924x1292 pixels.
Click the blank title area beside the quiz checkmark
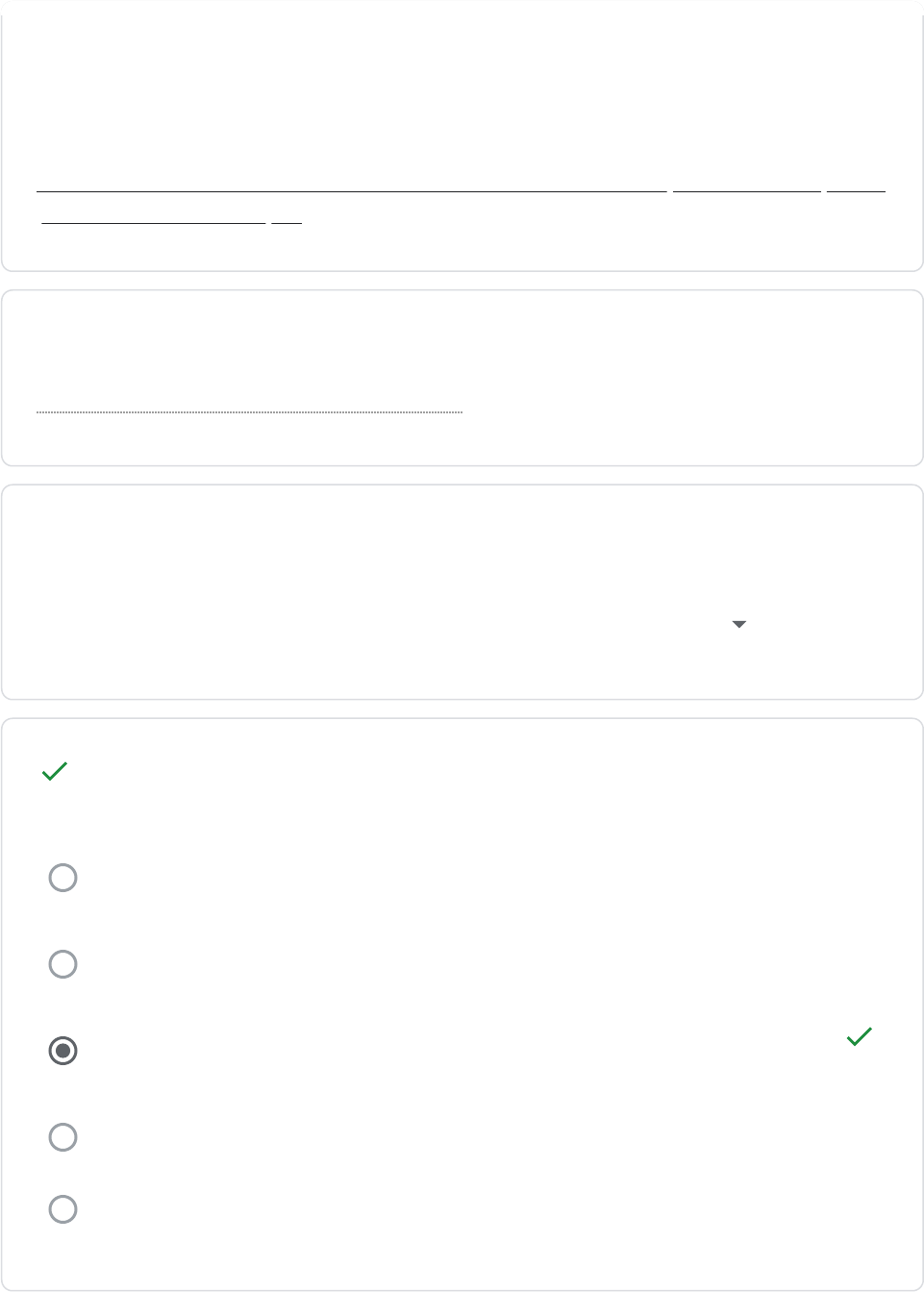point(462,772)
